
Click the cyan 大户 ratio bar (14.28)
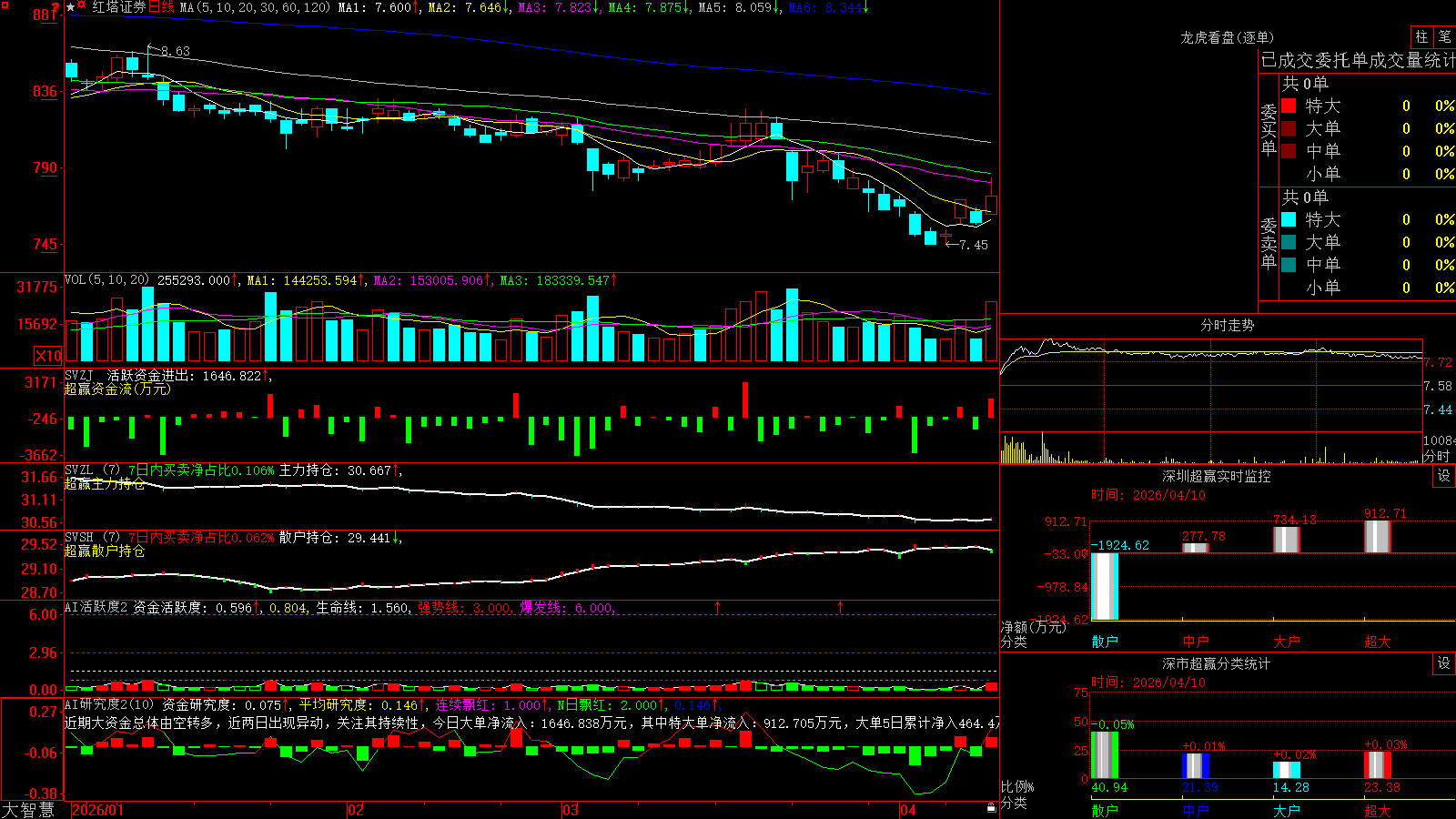coord(1287,770)
